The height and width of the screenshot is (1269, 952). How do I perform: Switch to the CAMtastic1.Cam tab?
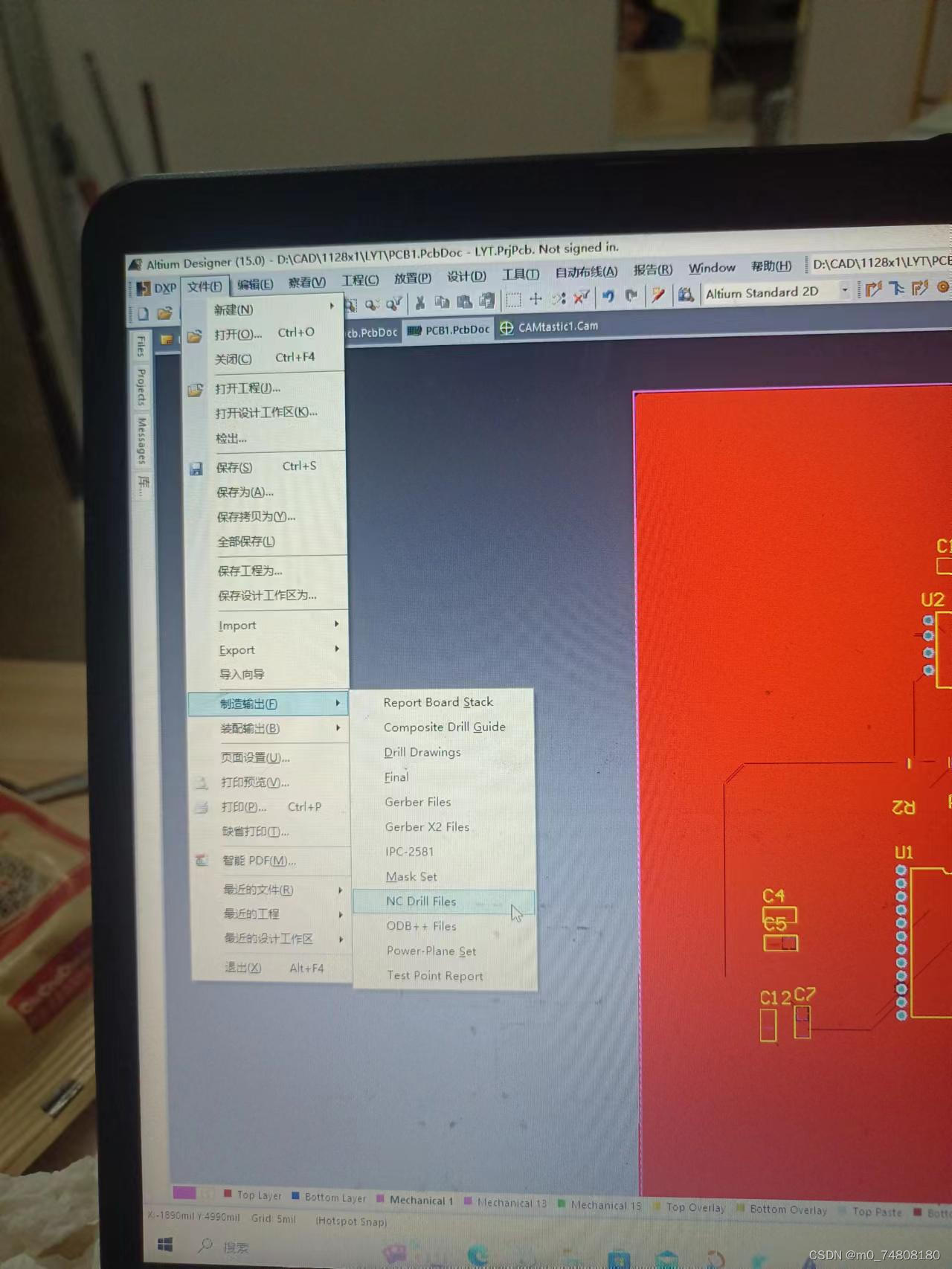pos(549,327)
